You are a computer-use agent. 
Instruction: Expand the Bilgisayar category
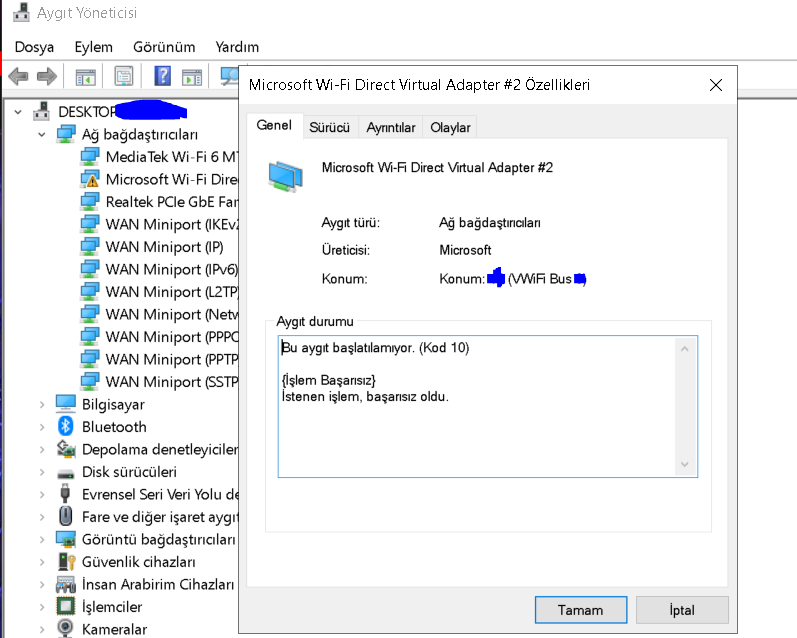pos(42,405)
